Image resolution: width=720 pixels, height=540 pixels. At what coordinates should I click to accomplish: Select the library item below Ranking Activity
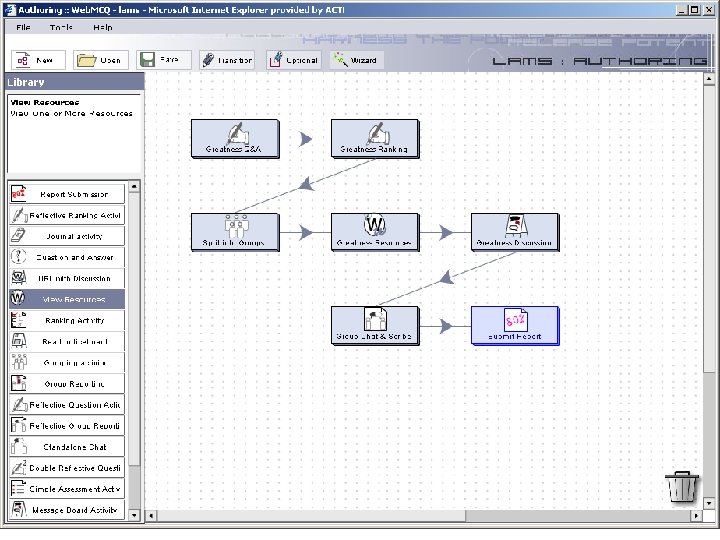67,341
